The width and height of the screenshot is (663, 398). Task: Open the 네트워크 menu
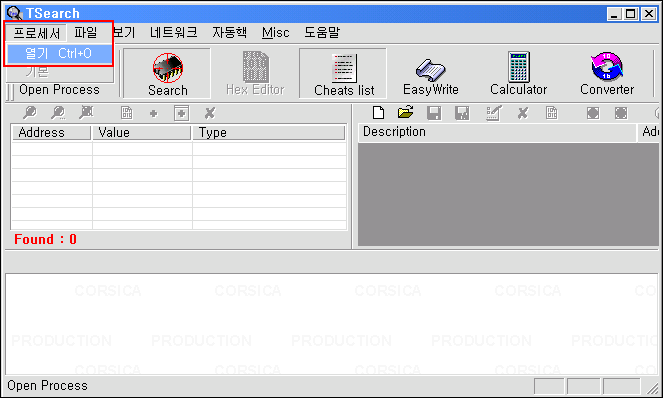(174, 33)
